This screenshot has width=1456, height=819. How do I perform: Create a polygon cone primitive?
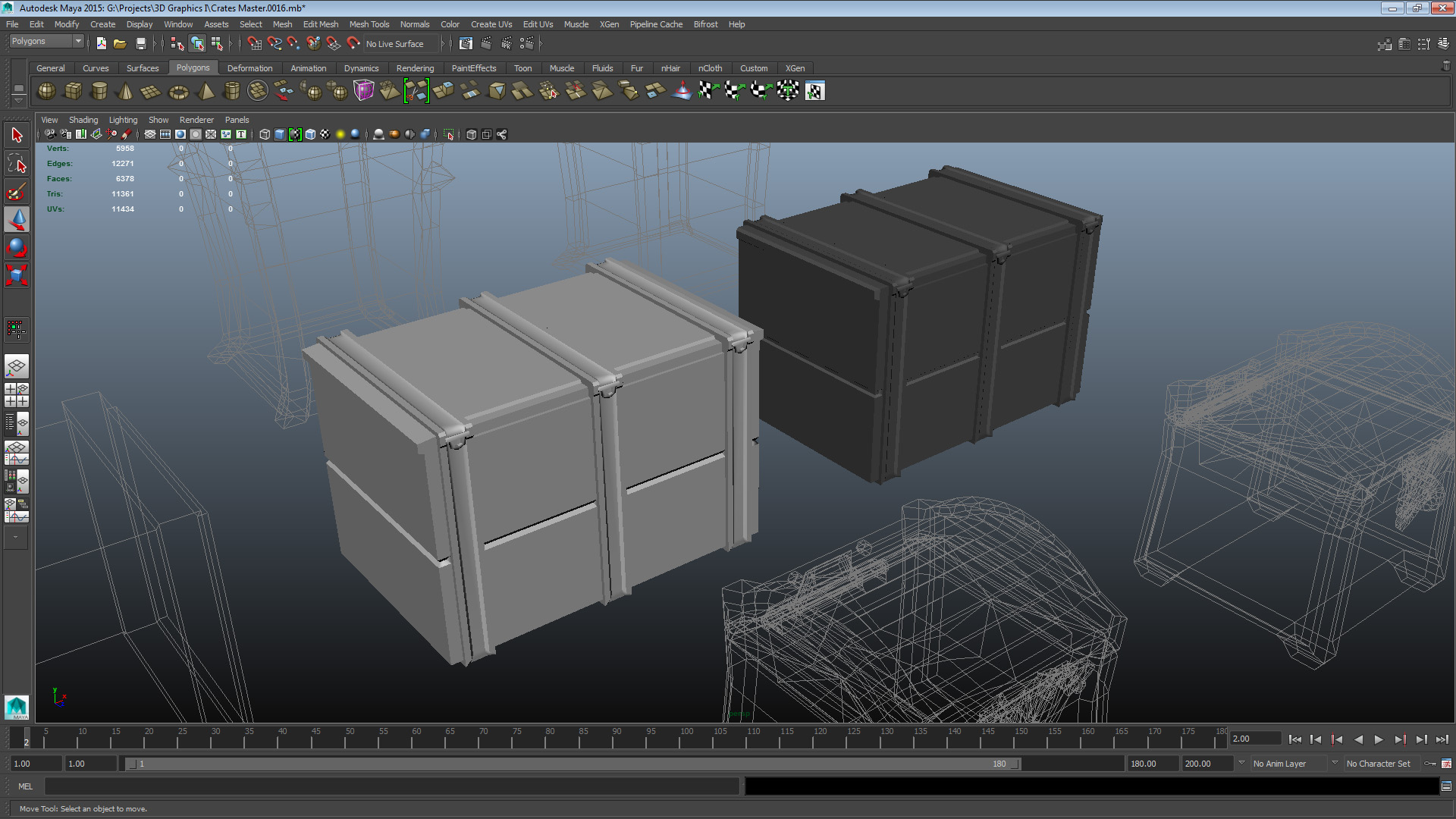click(x=125, y=91)
